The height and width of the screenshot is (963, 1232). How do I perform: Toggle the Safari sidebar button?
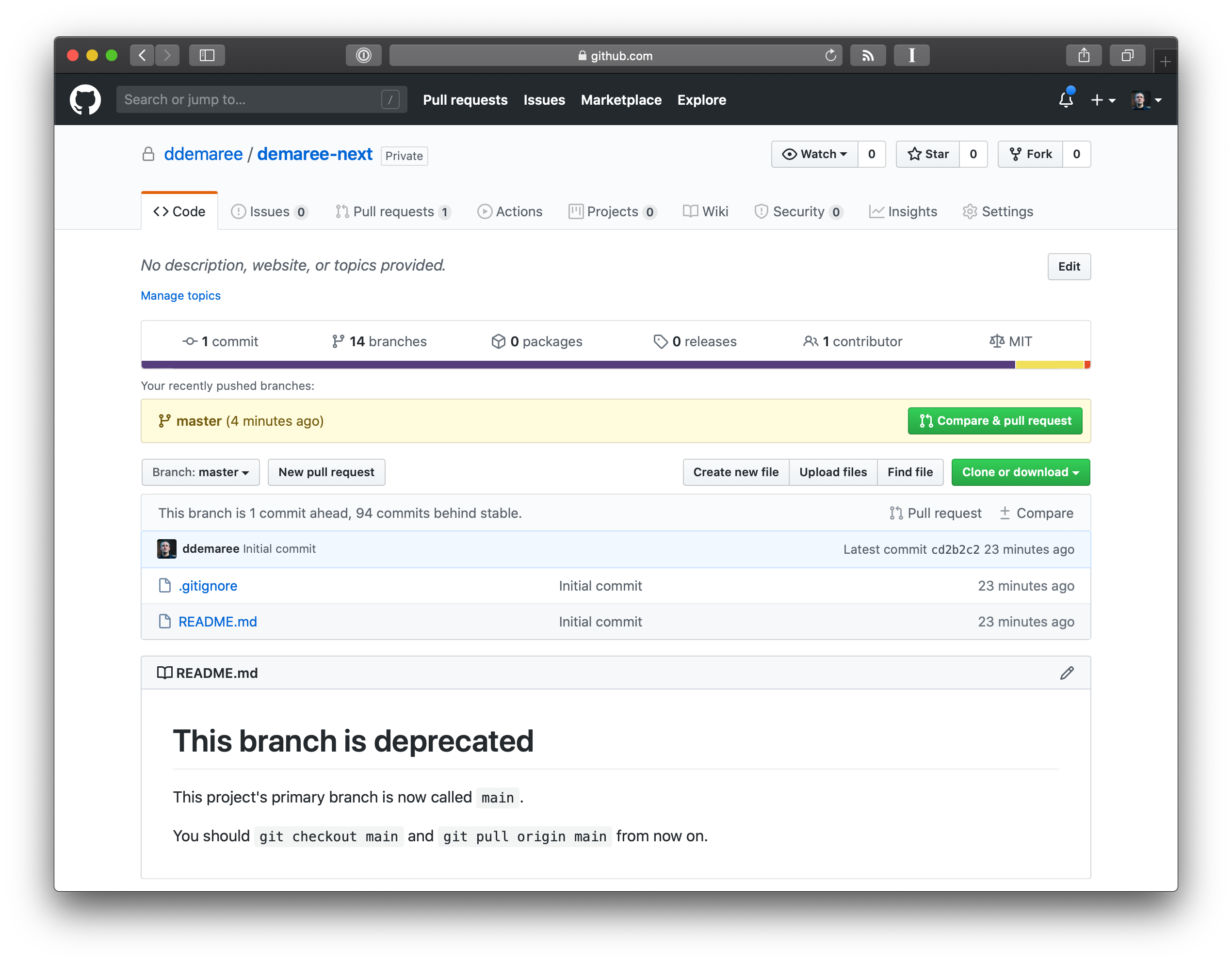pos(207,55)
